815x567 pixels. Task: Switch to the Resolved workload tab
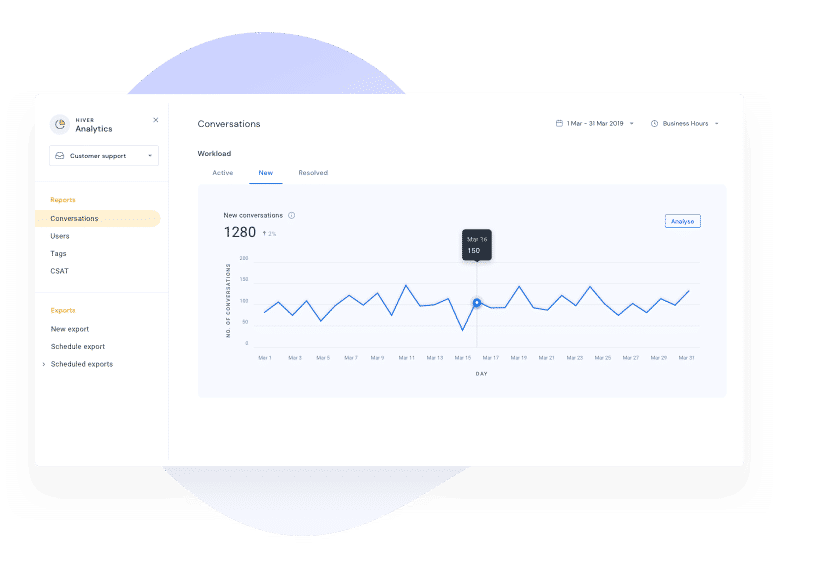click(313, 173)
